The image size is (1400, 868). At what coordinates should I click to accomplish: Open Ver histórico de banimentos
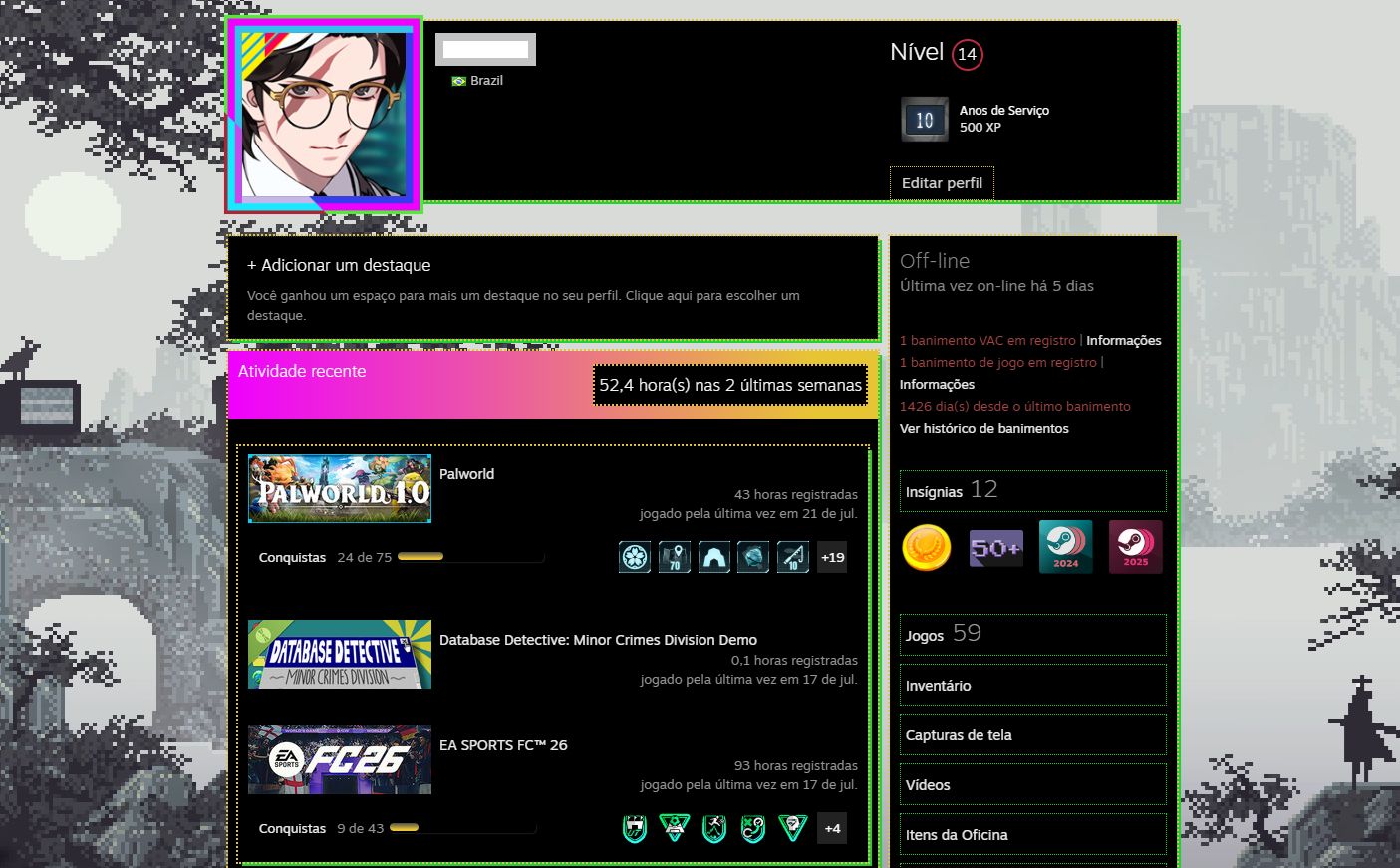(x=984, y=428)
